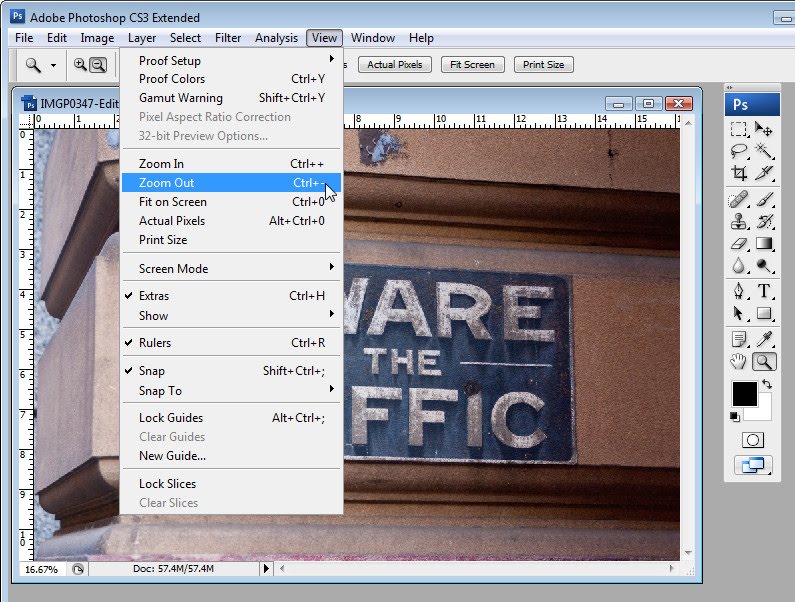This screenshot has height=602, width=795.
Task: Choose Actual Pixels in the View menu
Action: [x=232, y=221]
